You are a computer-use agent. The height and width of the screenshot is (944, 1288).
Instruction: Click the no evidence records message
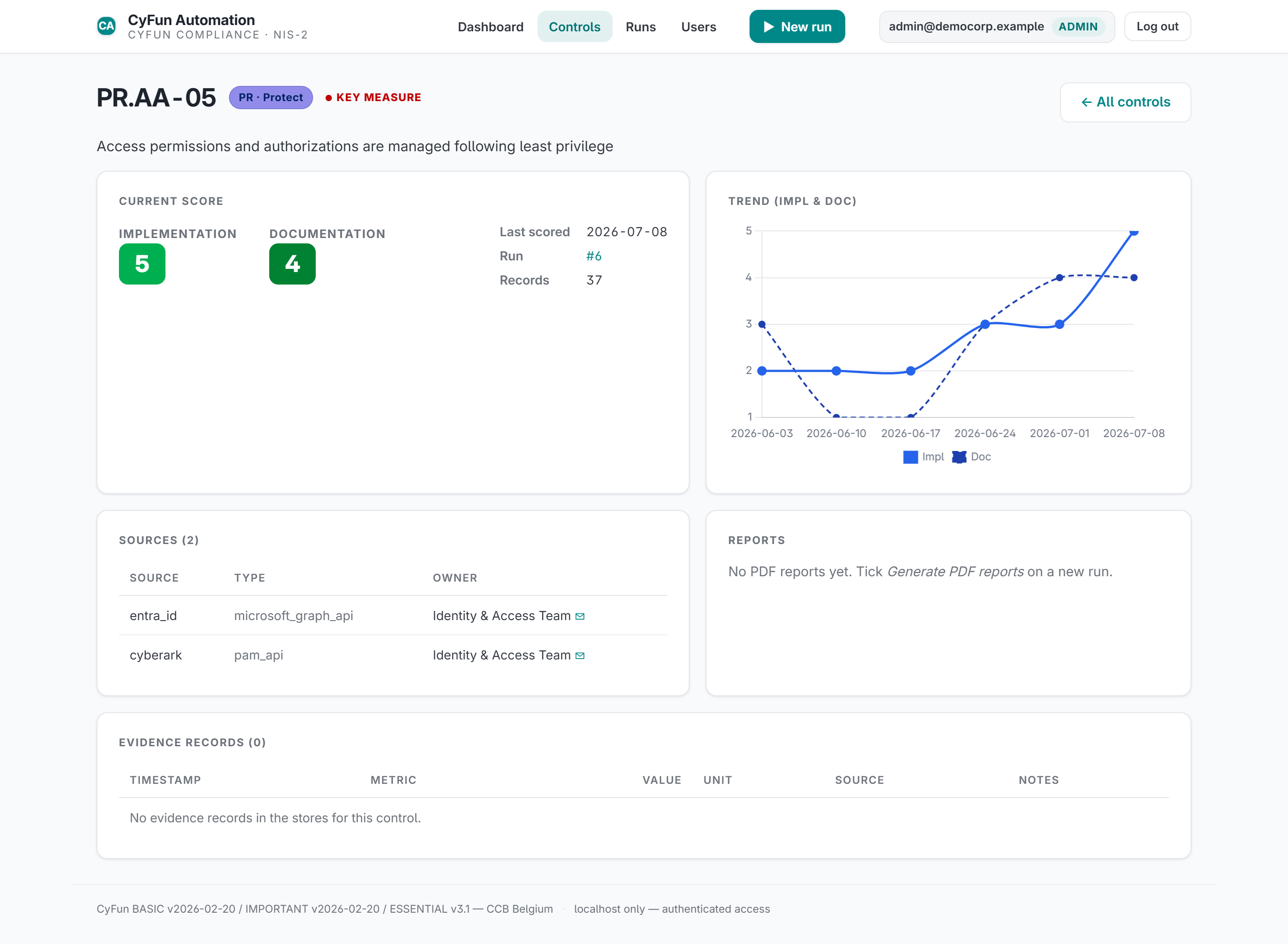[x=275, y=818]
